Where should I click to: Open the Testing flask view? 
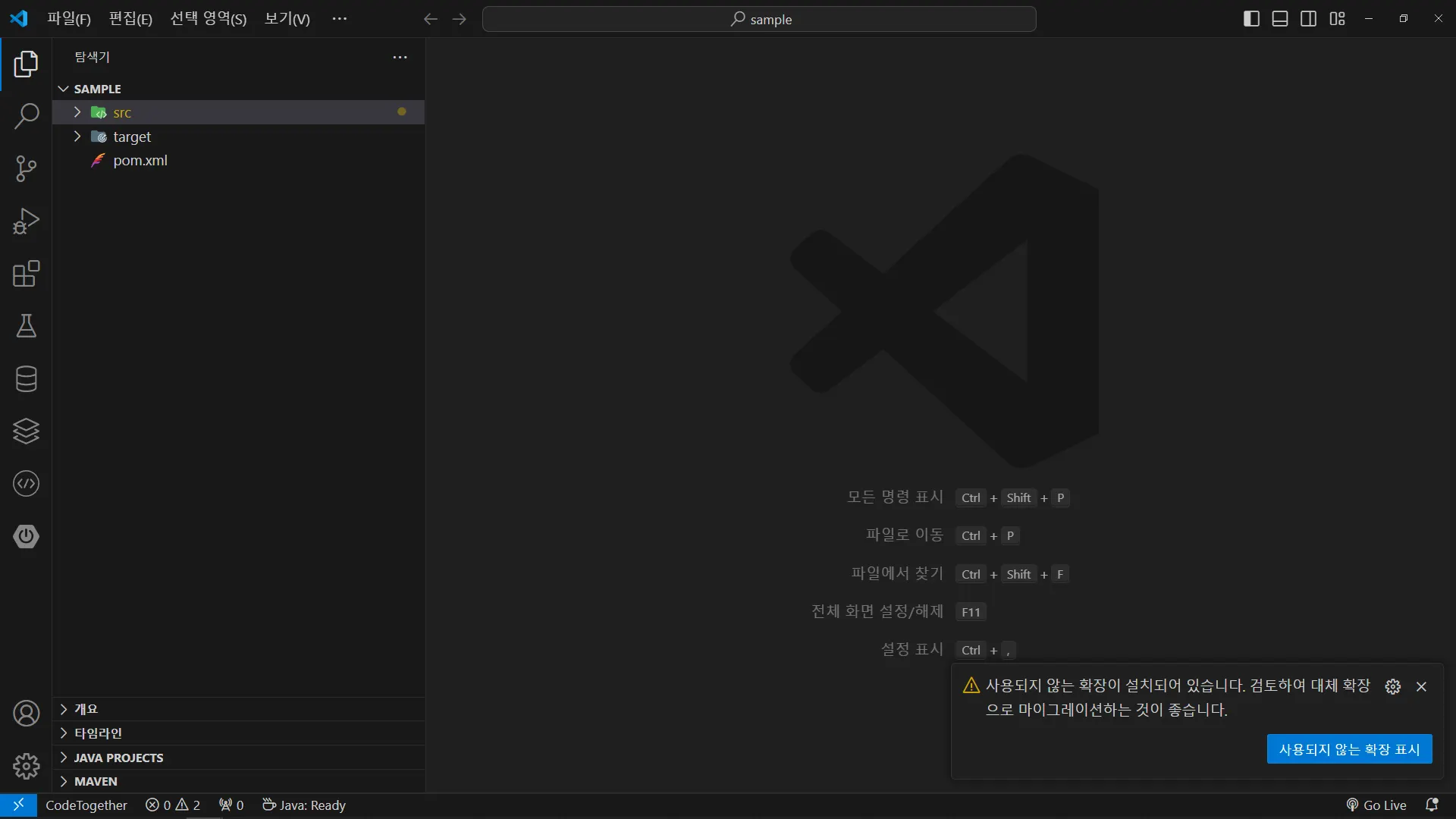point(26,326)
